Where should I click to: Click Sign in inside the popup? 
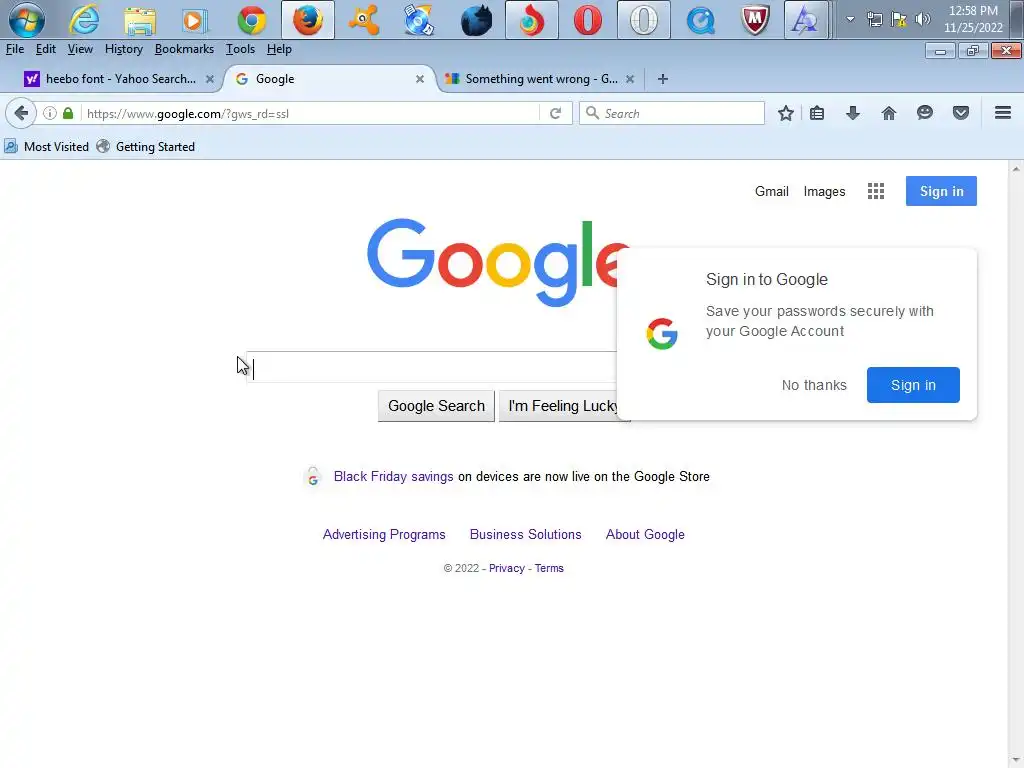(x=913, y=385)
